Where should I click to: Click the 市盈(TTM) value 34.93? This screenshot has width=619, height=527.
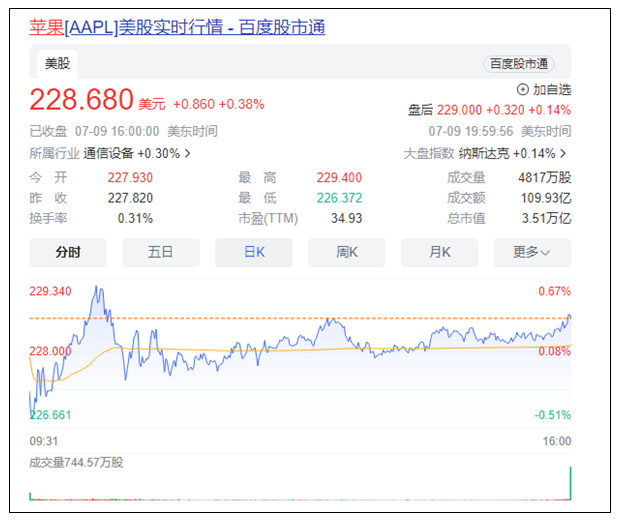346,218
